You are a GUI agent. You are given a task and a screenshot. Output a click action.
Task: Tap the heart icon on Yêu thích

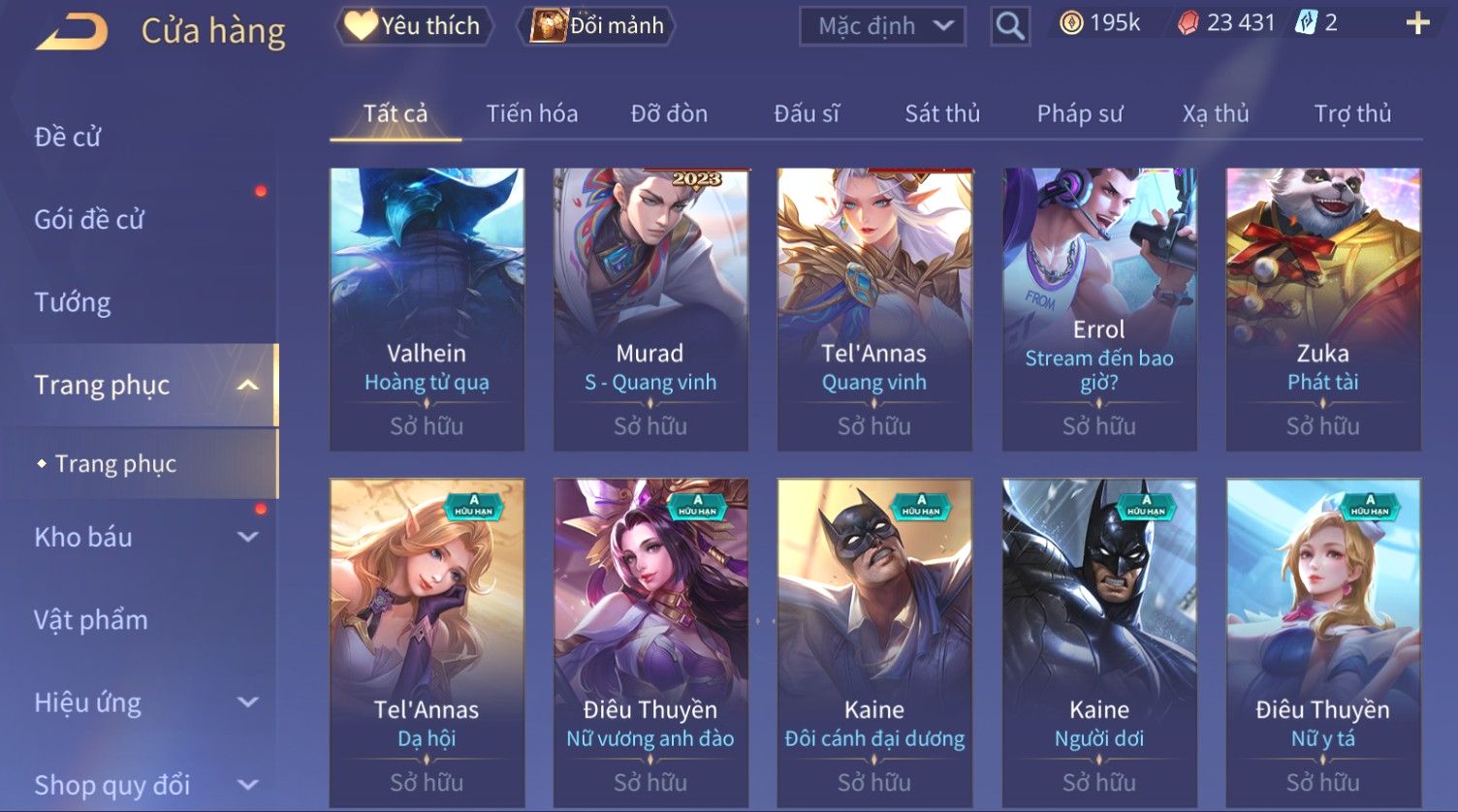click(361, 25)
